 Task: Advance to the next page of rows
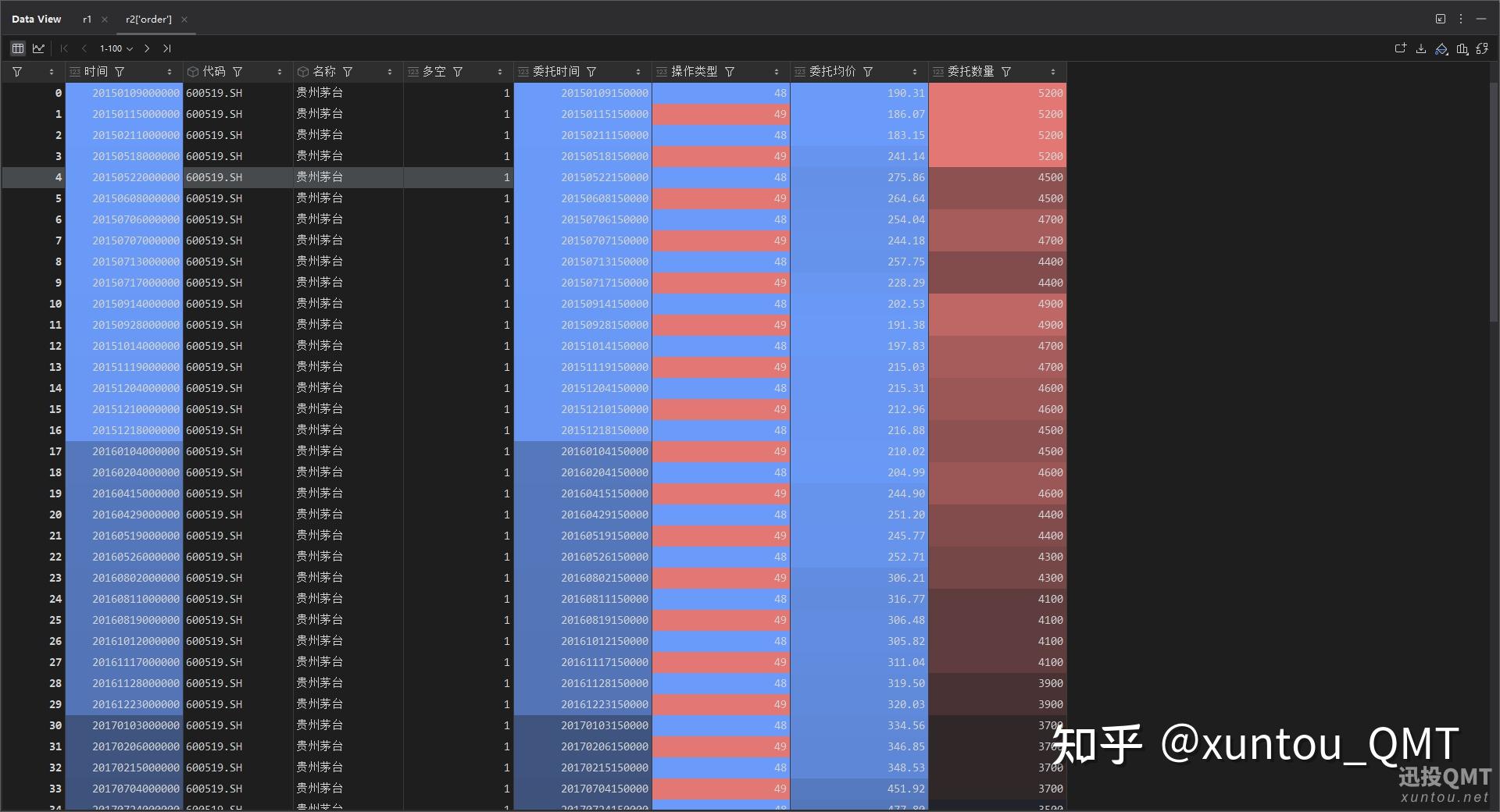(x=147, y=48)
